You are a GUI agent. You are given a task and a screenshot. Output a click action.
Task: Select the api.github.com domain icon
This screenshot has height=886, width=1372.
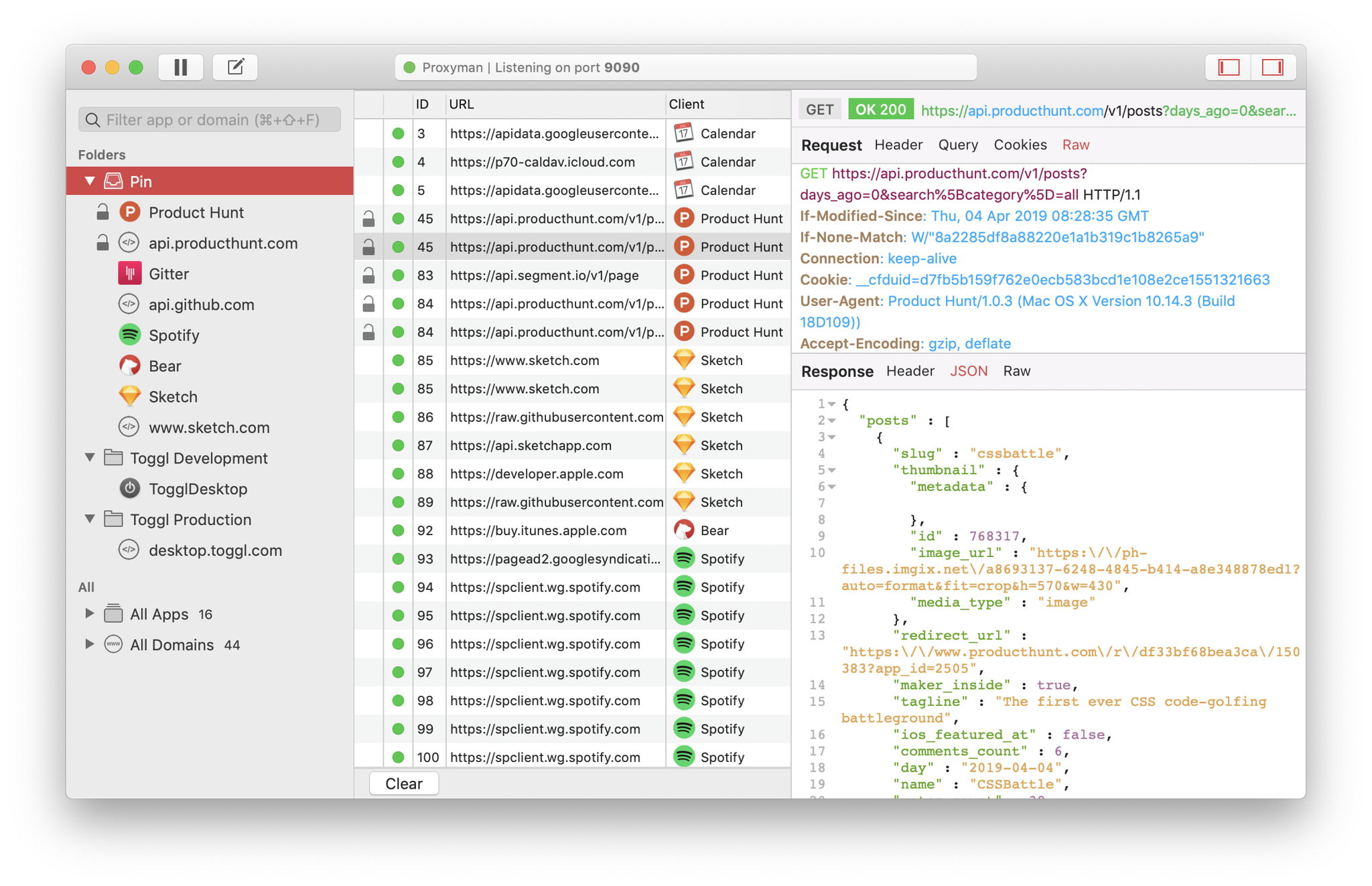(129, 305)
